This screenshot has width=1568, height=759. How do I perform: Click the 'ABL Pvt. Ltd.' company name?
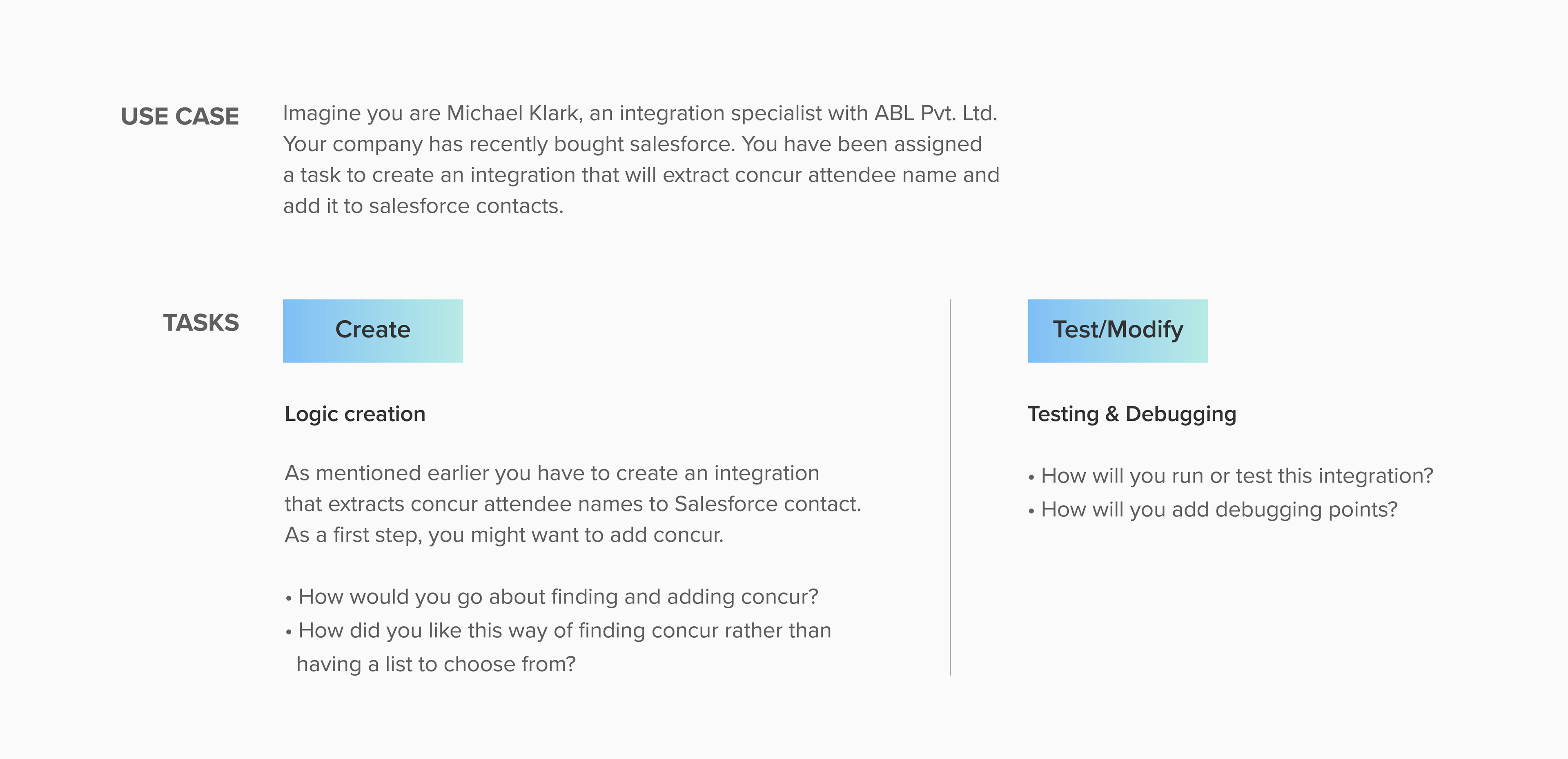click(935, 113)
